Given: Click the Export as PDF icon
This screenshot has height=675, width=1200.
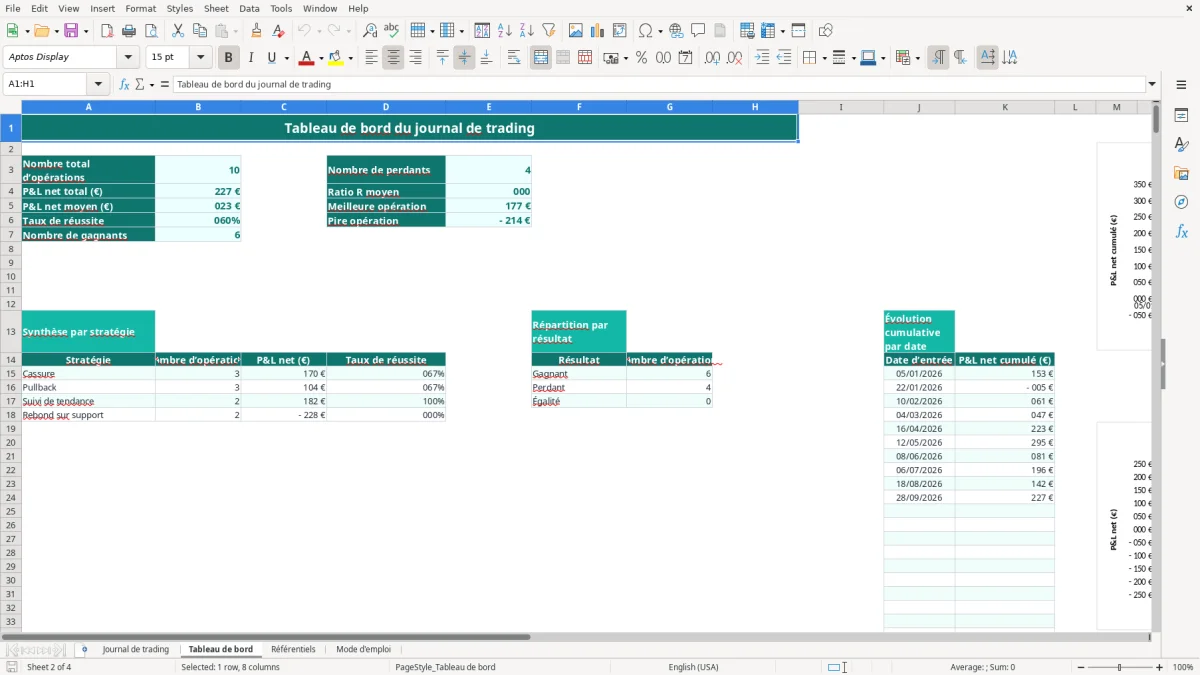Looking at the screenshot, I should click(x=107, y=31).
